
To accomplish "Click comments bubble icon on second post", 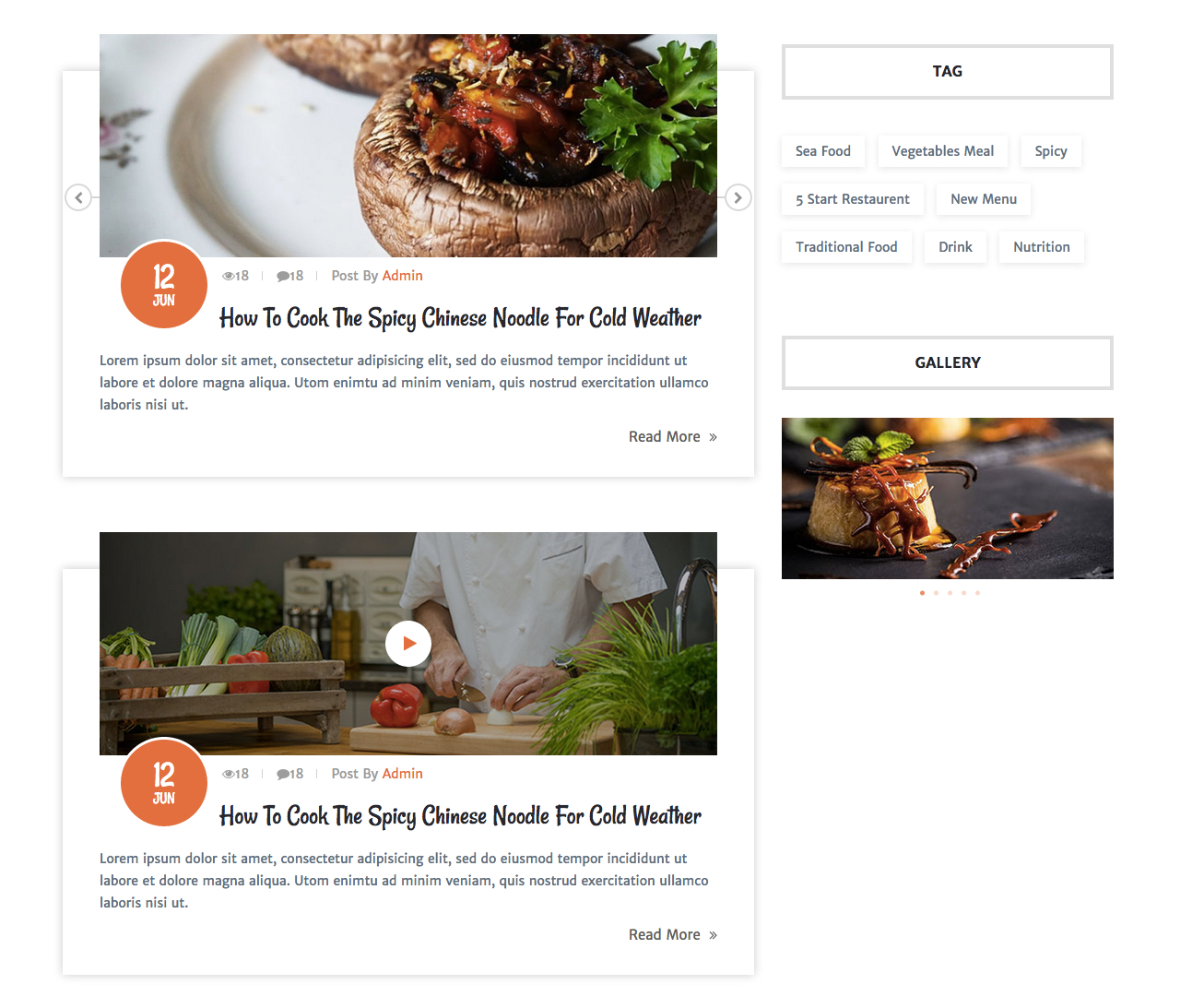I will [283, 774].
